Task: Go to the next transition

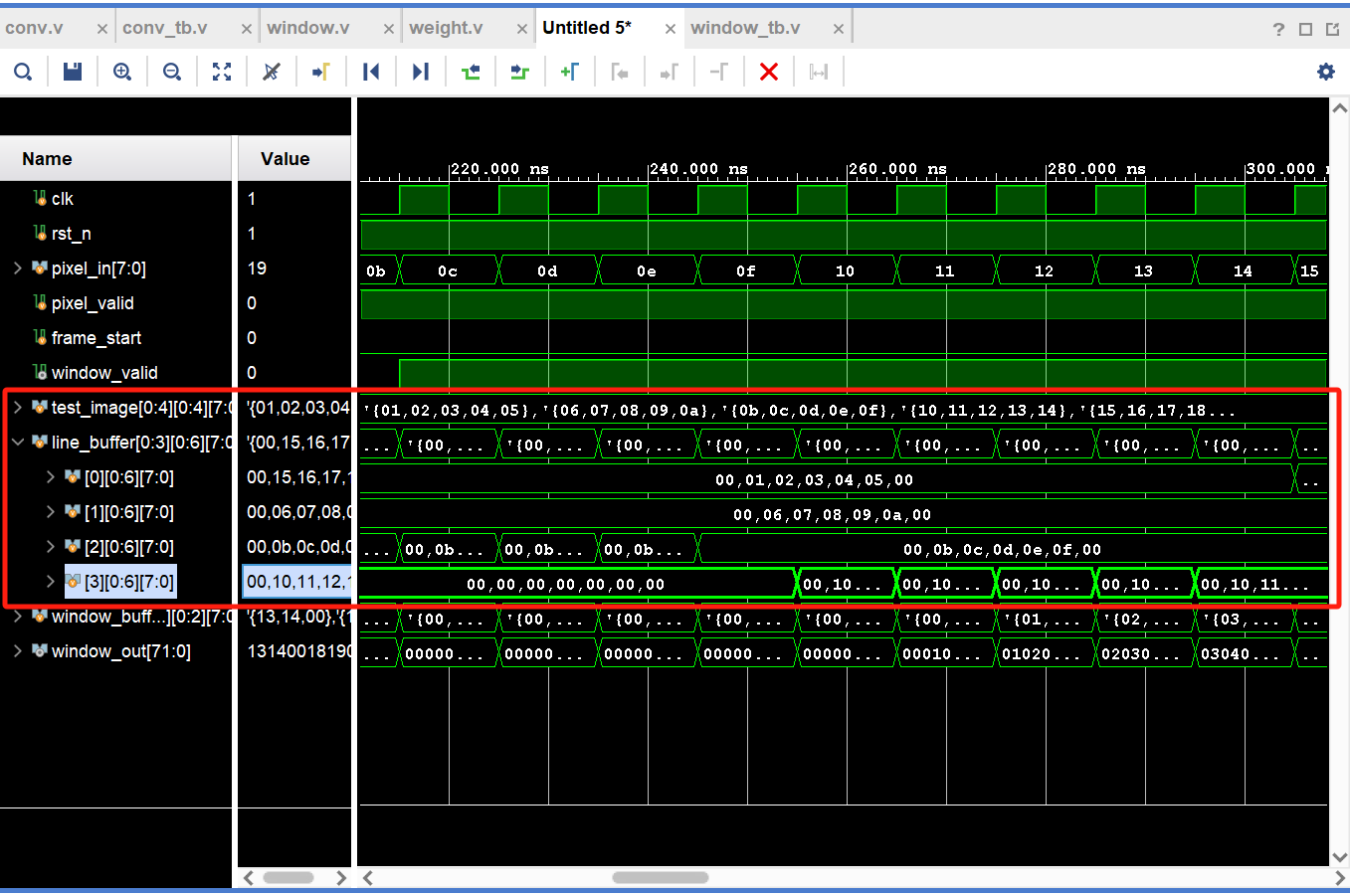Action: (520, 72)
